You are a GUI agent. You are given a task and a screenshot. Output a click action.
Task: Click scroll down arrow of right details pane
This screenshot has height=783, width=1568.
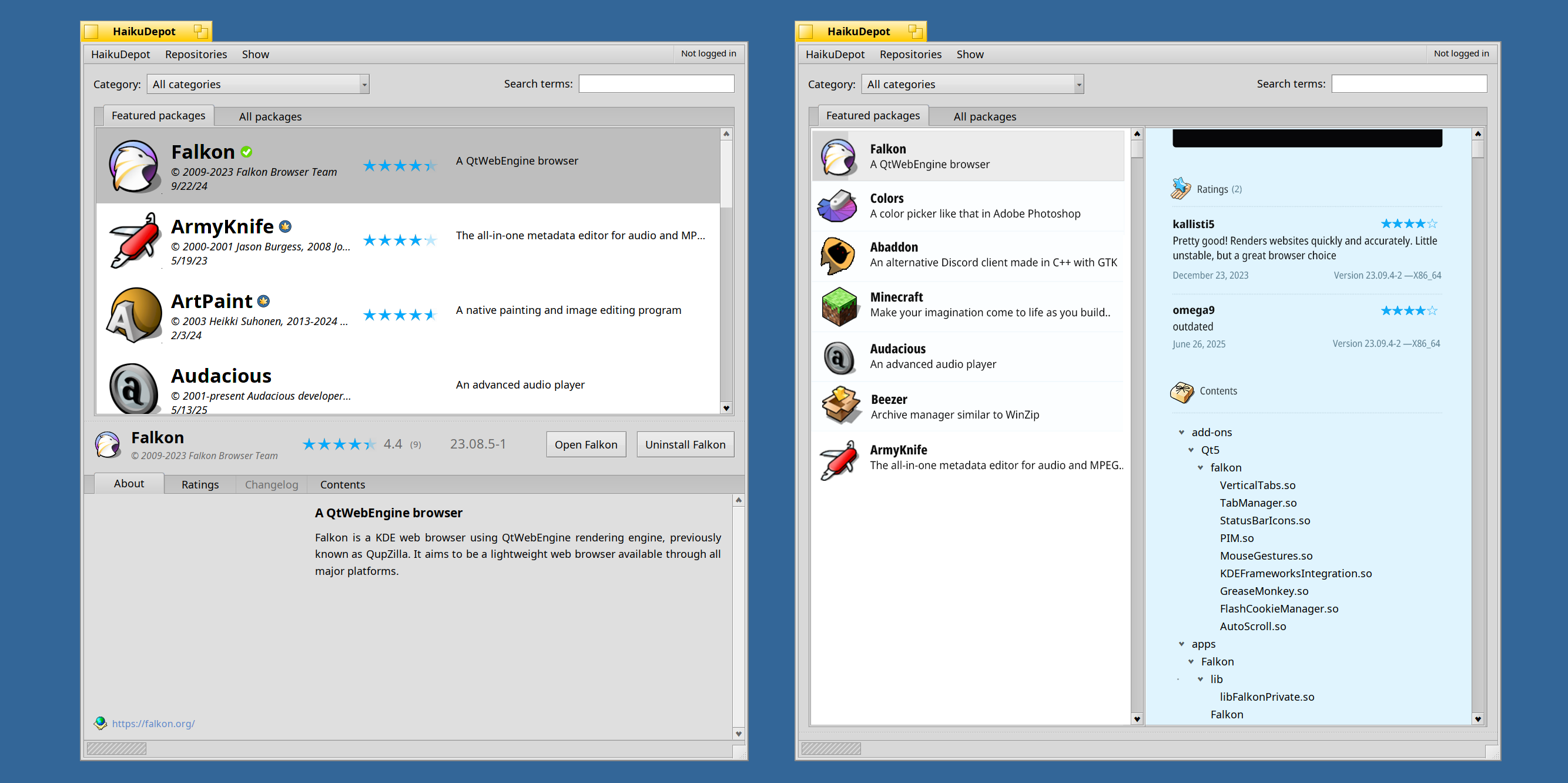[x=1478, y=718]
